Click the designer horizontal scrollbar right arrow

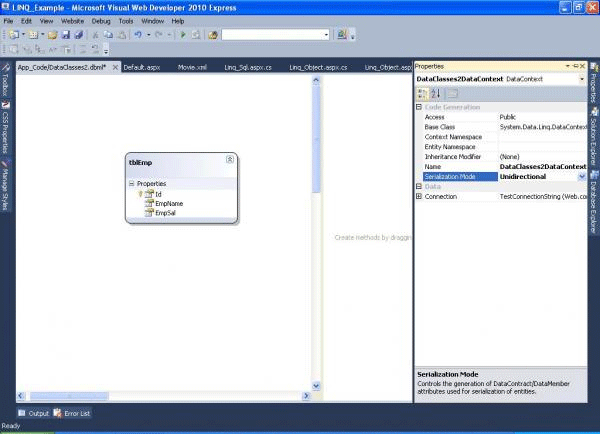(306, 396)
